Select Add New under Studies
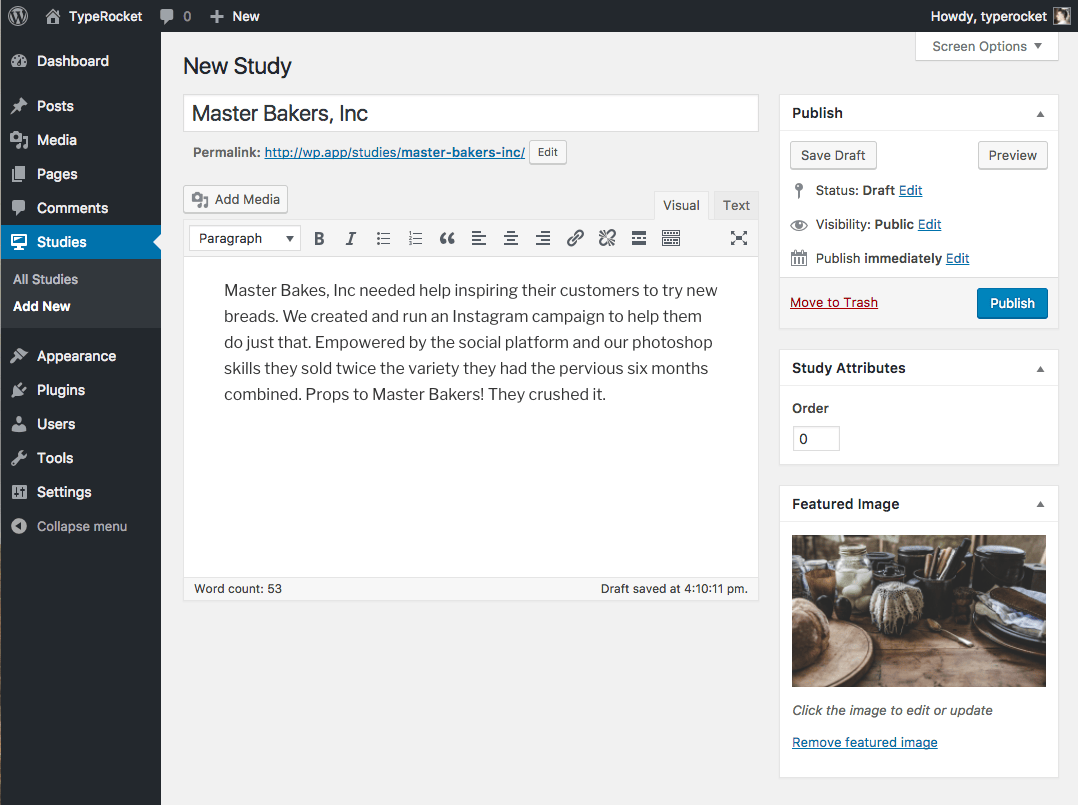The image size is (1078, 805). [x=41, y=307]
